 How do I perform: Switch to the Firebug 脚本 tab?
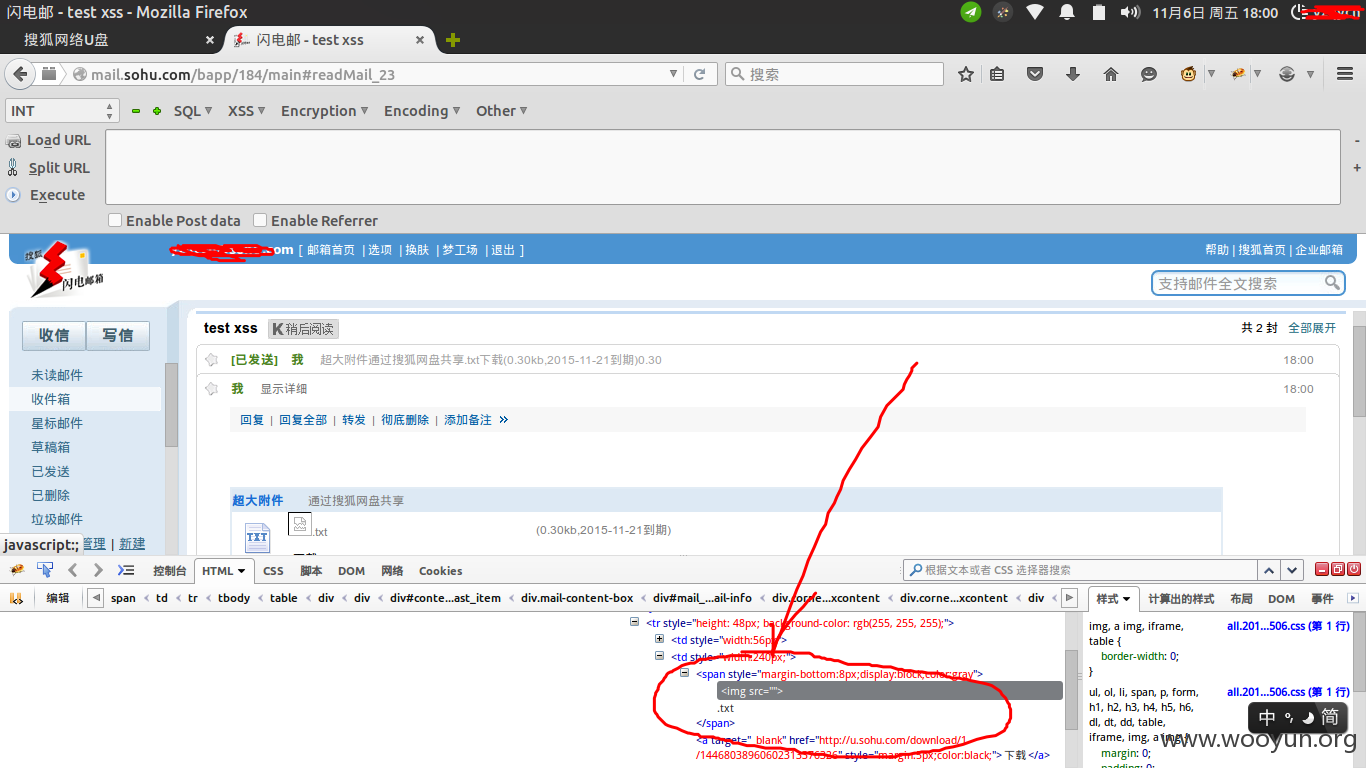click(311, 571)
